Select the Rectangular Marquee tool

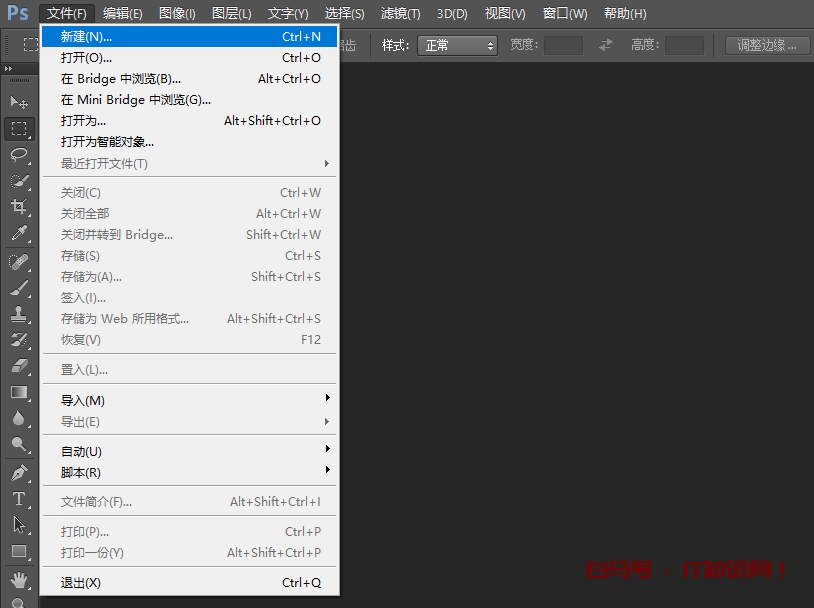pos(18,127)
